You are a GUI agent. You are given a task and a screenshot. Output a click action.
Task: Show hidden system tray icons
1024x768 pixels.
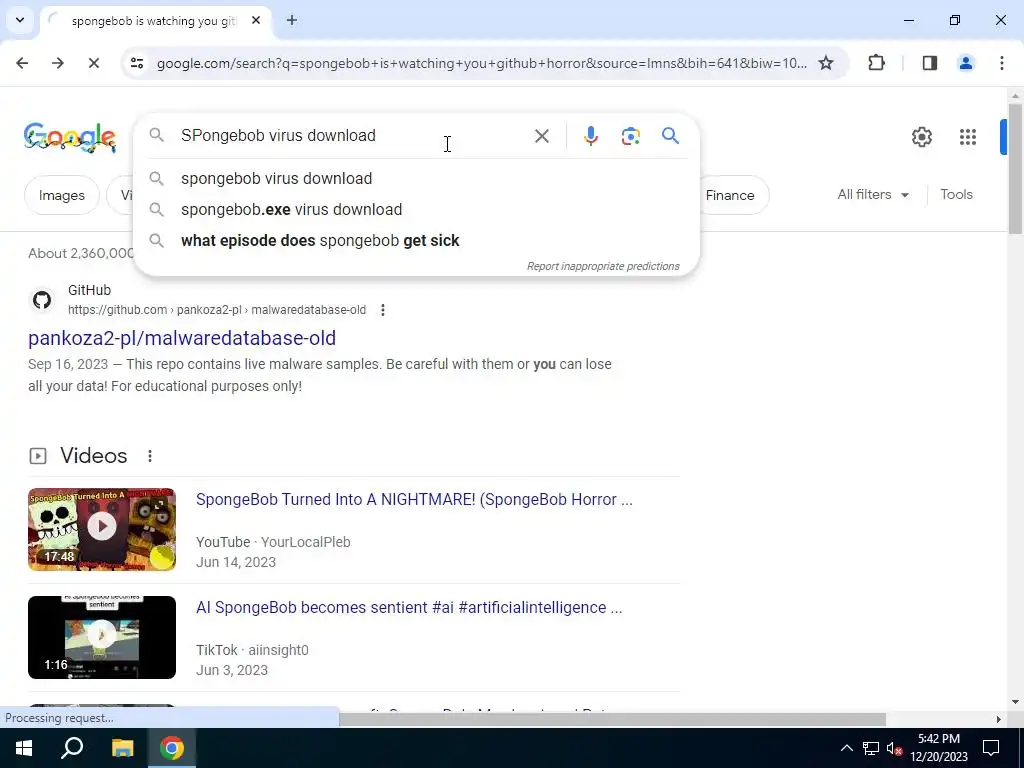[x=846, y=748]
